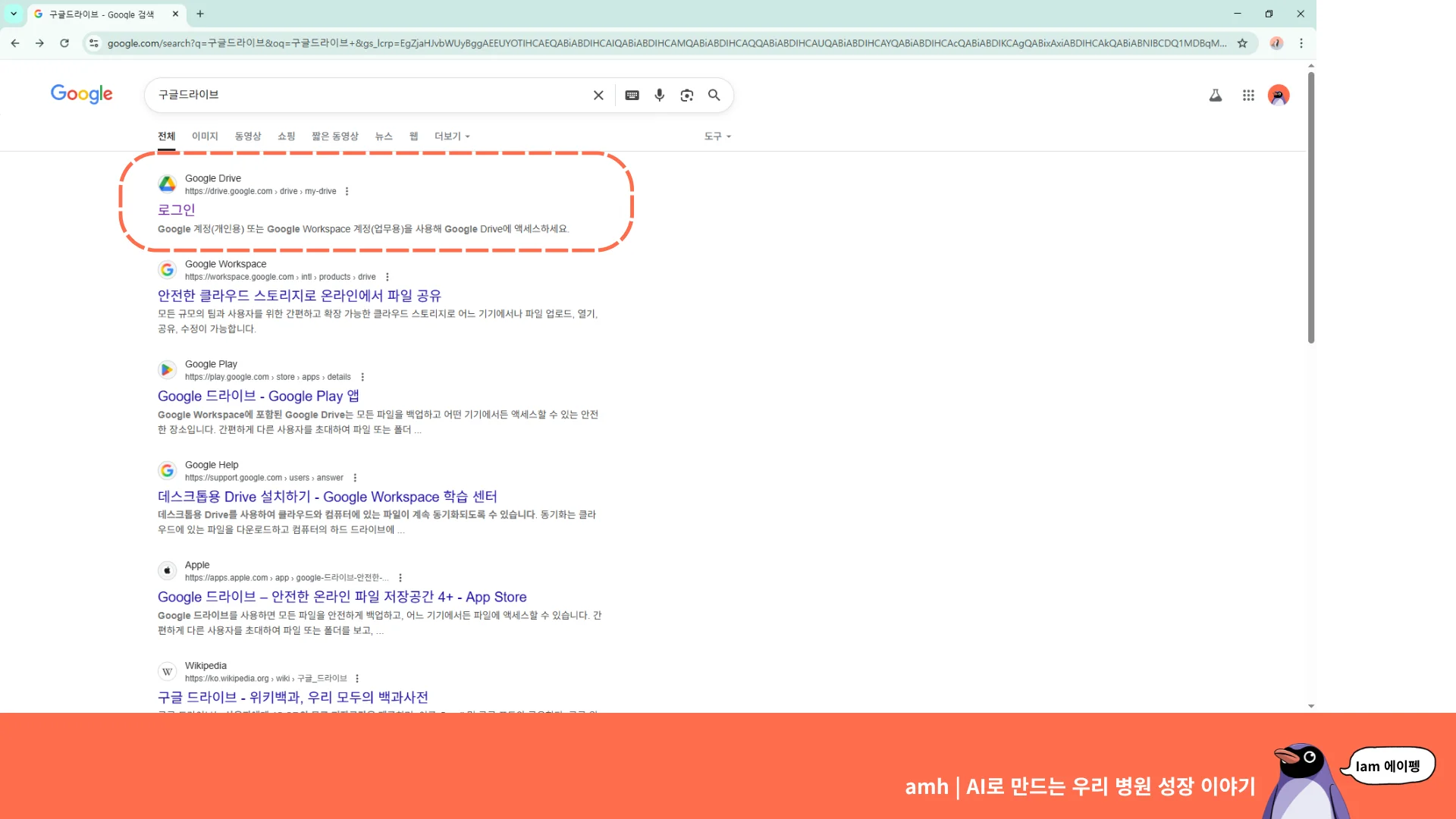Open the 로그인 Google Drive link

pyautogui.click(x=176, y=210)
